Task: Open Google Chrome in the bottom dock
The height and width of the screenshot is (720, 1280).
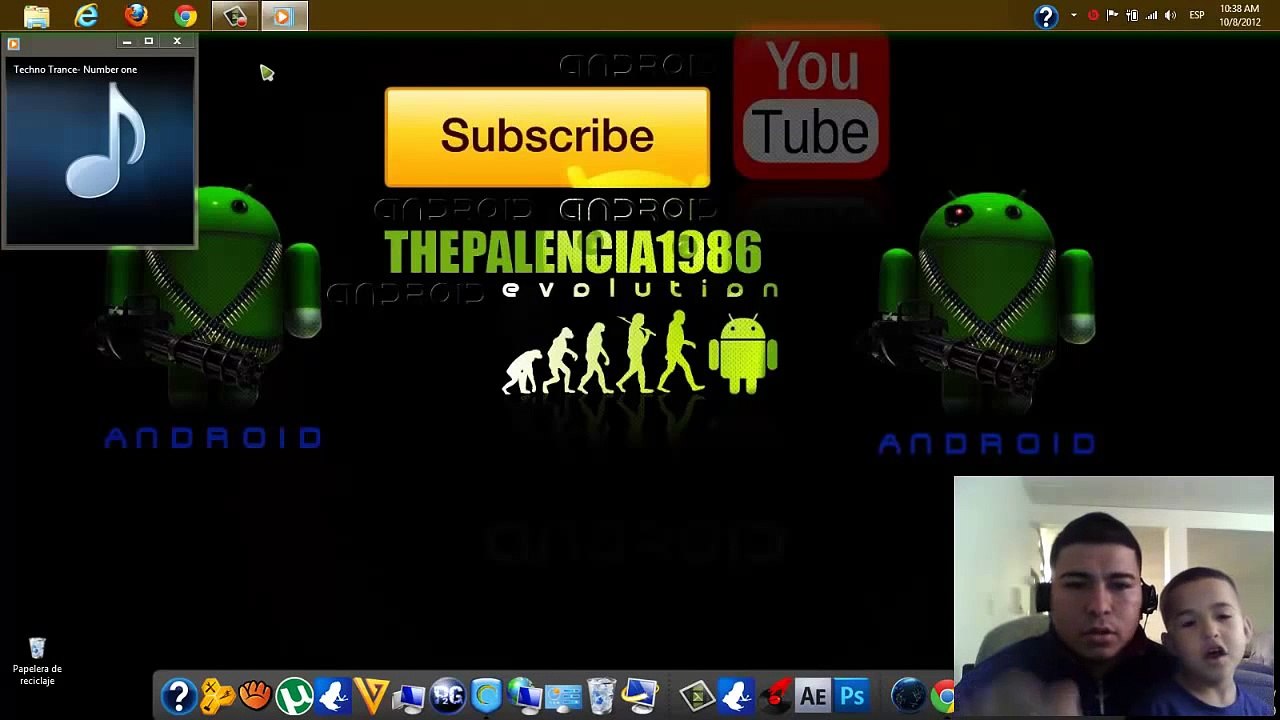Action: tap(943, 696)
